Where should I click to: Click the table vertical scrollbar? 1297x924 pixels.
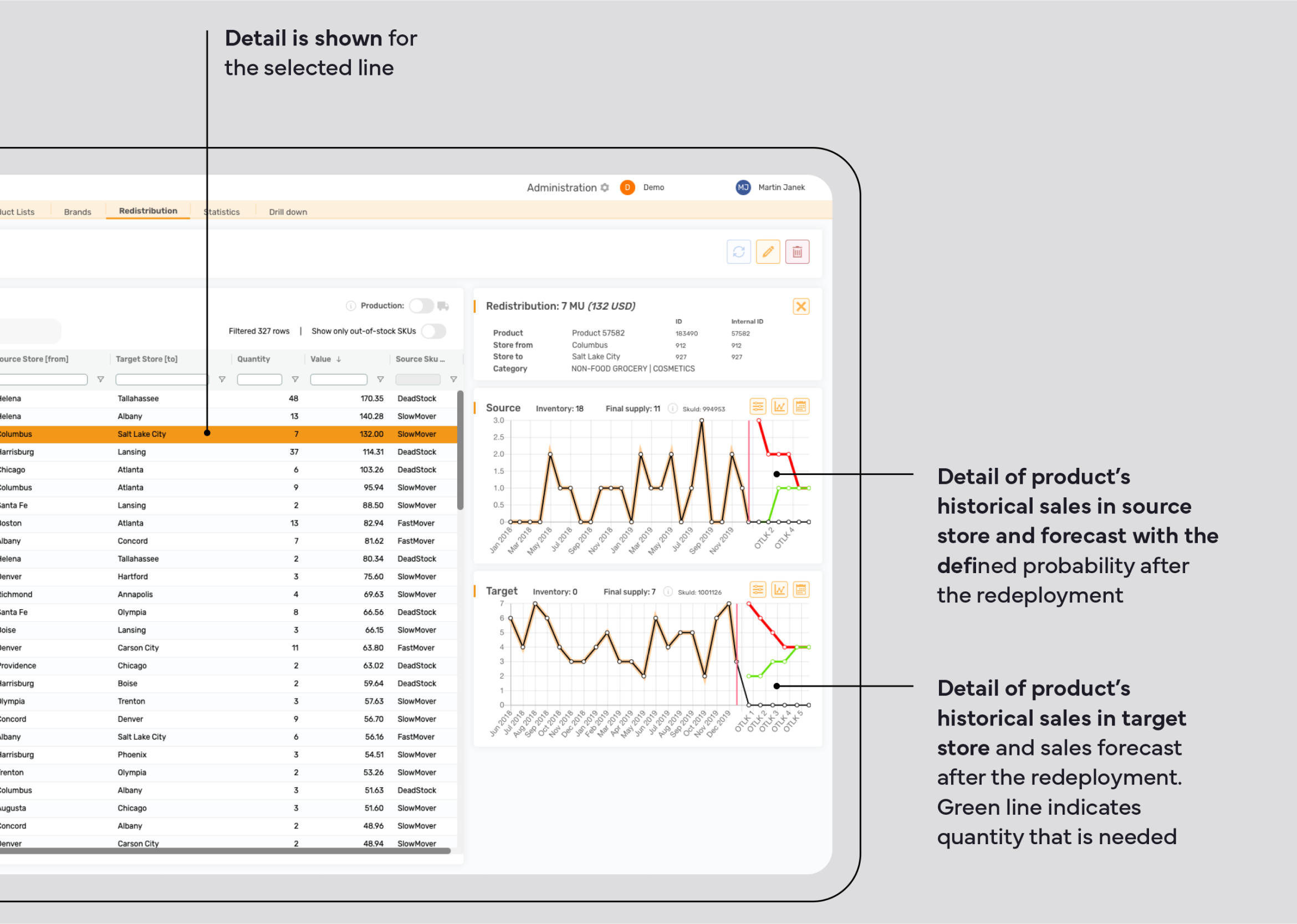pos(460,450)
